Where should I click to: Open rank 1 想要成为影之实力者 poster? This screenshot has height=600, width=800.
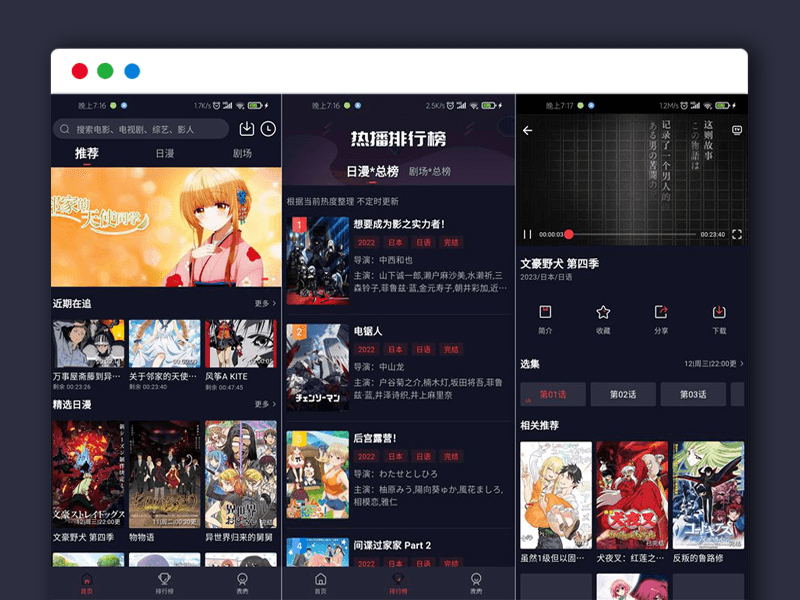click(317, 261)
